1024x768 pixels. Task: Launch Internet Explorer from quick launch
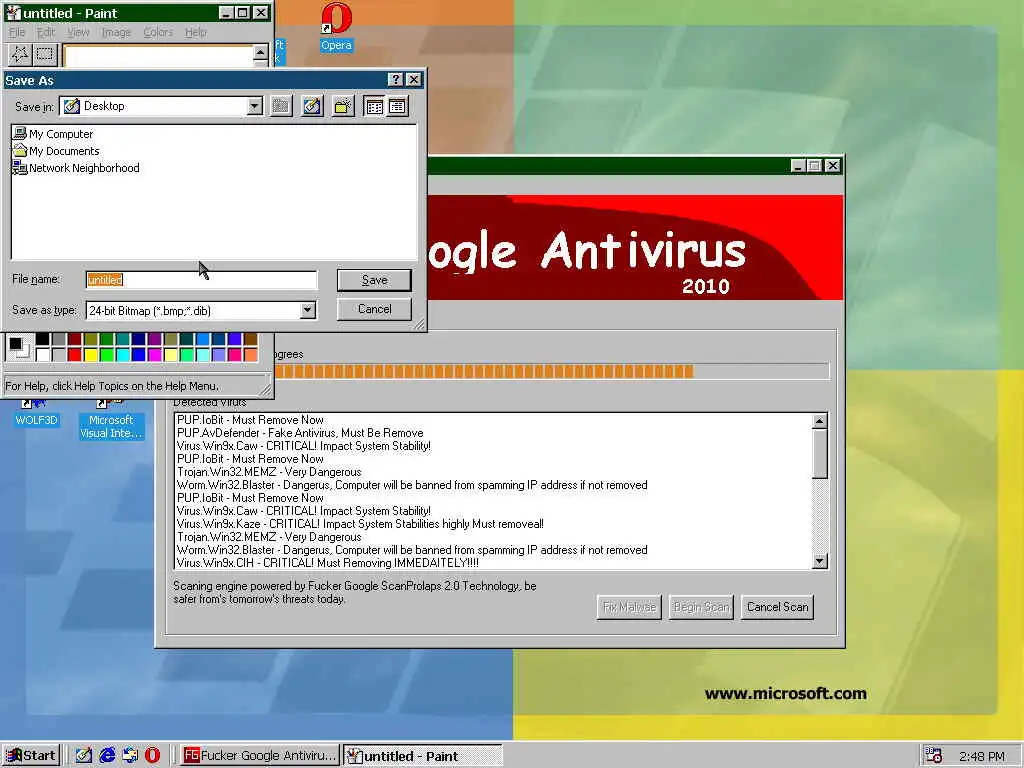coord(107,755)
